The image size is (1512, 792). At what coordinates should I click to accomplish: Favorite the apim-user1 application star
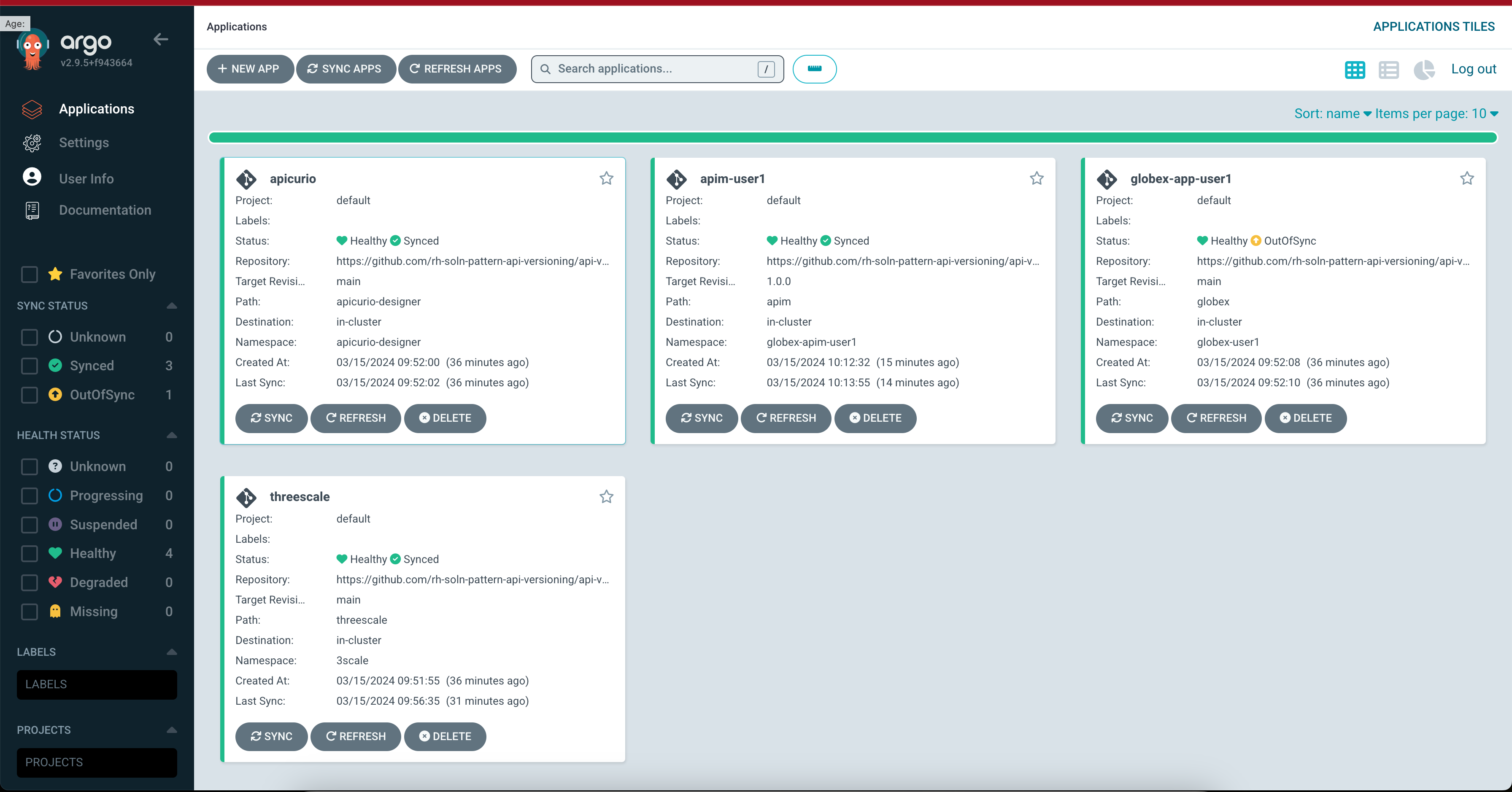click(1037, 178)
